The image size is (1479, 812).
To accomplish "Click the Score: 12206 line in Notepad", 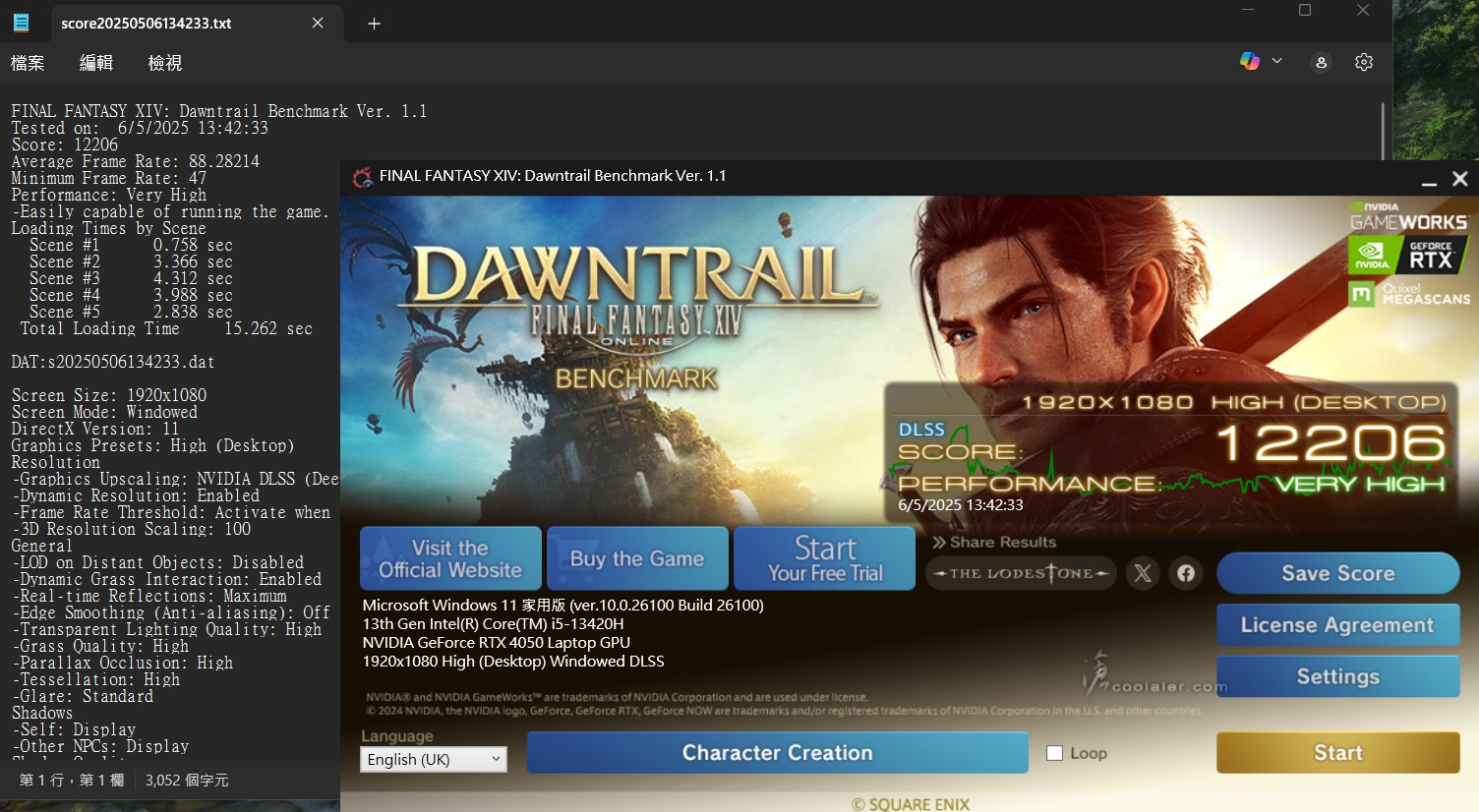I will click(x=65, y=145).
